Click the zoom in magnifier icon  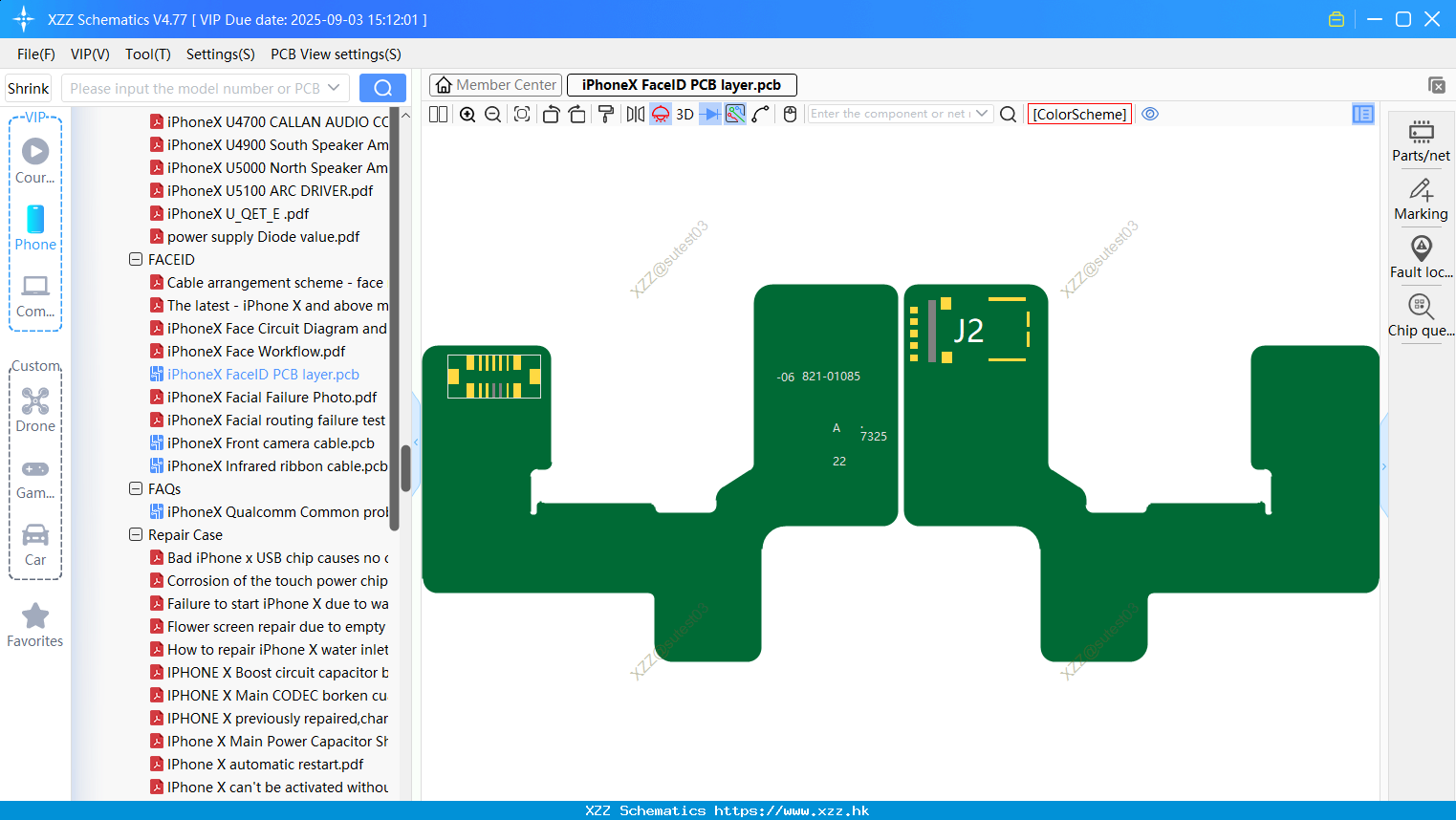click(x=467, y=114)
